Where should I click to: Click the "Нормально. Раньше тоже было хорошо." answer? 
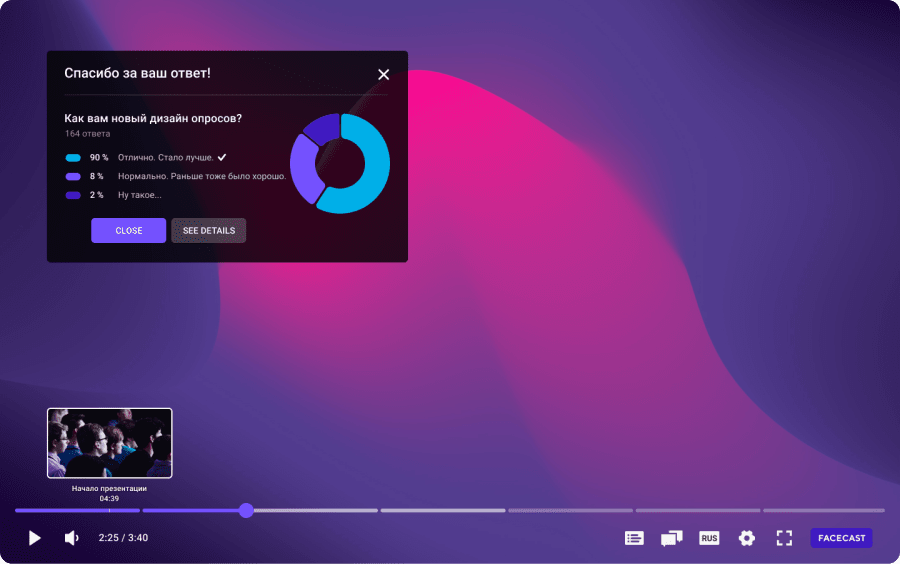(x=201, y=176)
